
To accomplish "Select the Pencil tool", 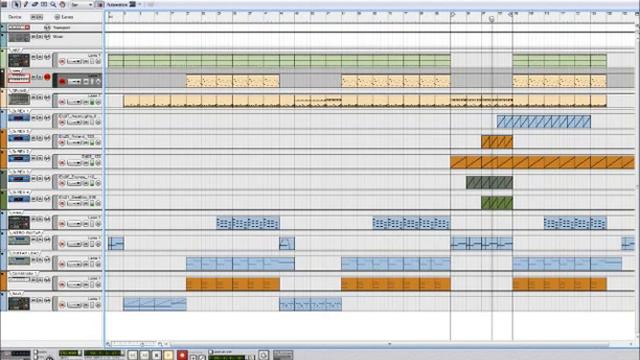I will pos(26,4).
